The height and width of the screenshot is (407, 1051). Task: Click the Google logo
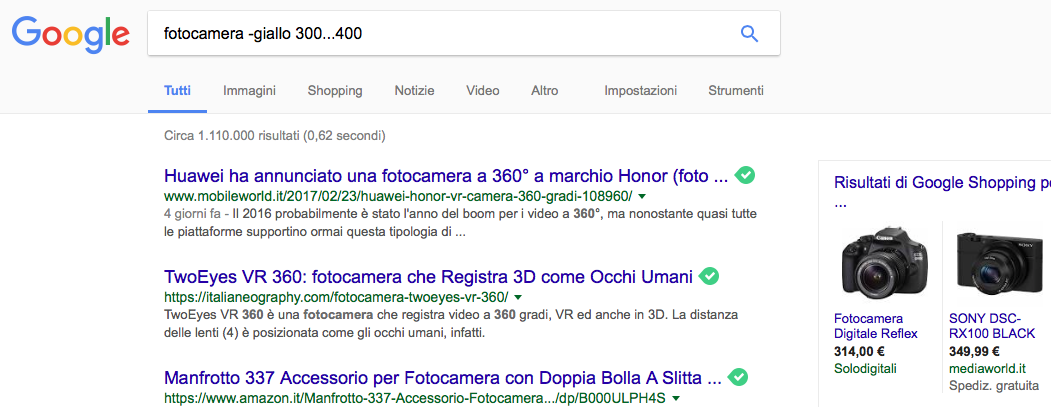(70, 34)
